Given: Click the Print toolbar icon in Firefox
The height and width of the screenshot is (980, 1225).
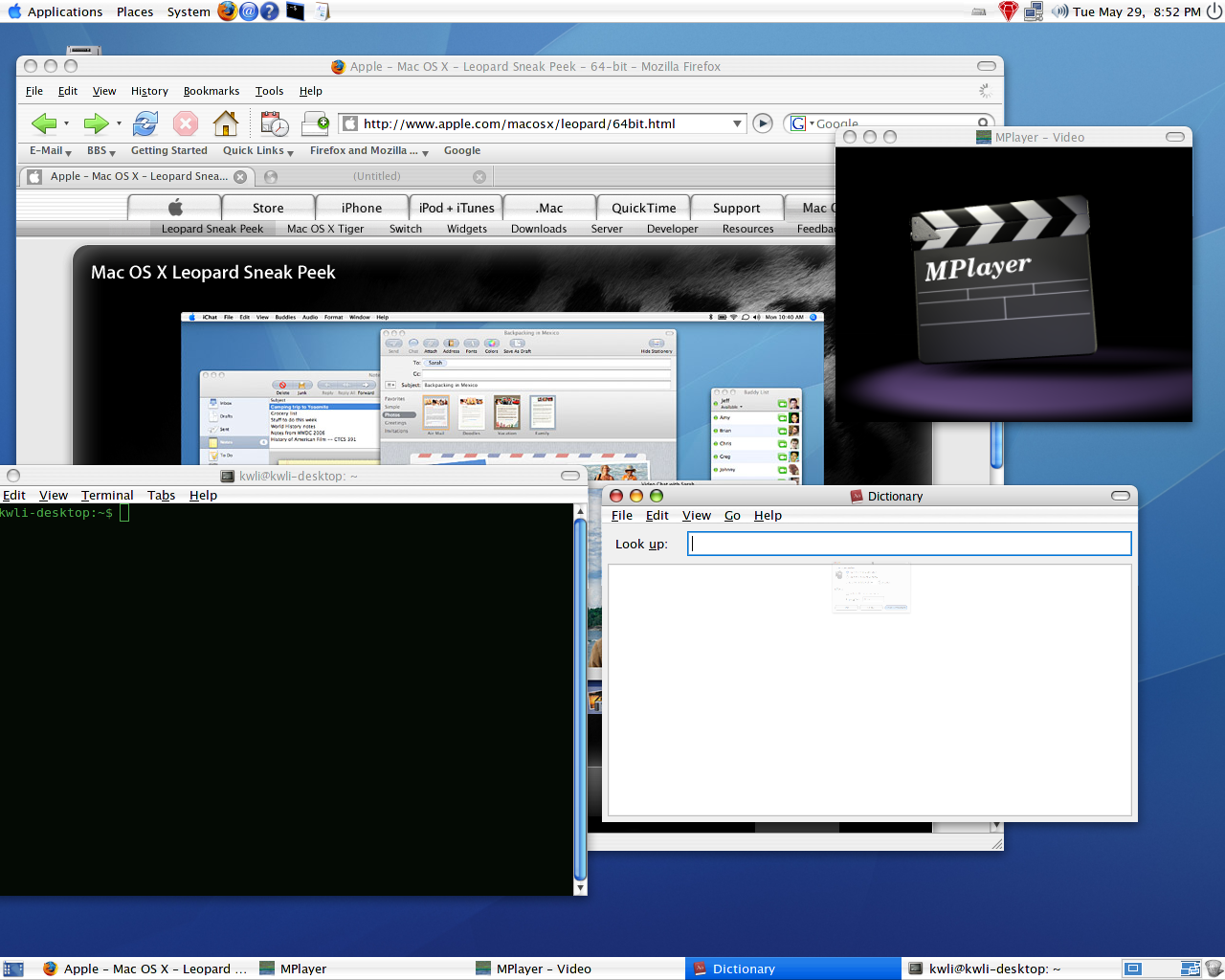Looking at the screenshot, I should point(315,122).
